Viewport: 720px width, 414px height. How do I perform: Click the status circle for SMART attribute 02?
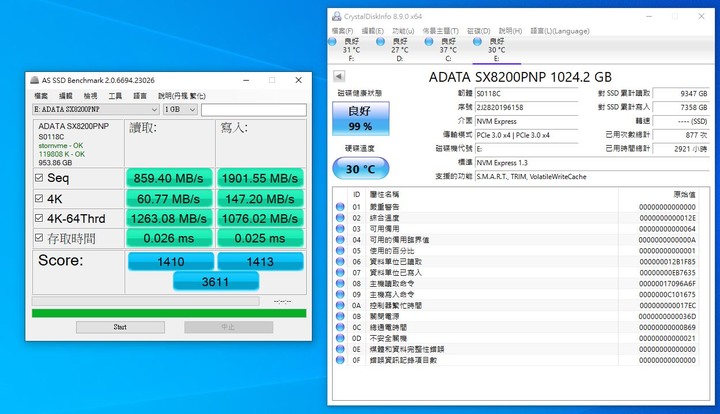point(340,218)
